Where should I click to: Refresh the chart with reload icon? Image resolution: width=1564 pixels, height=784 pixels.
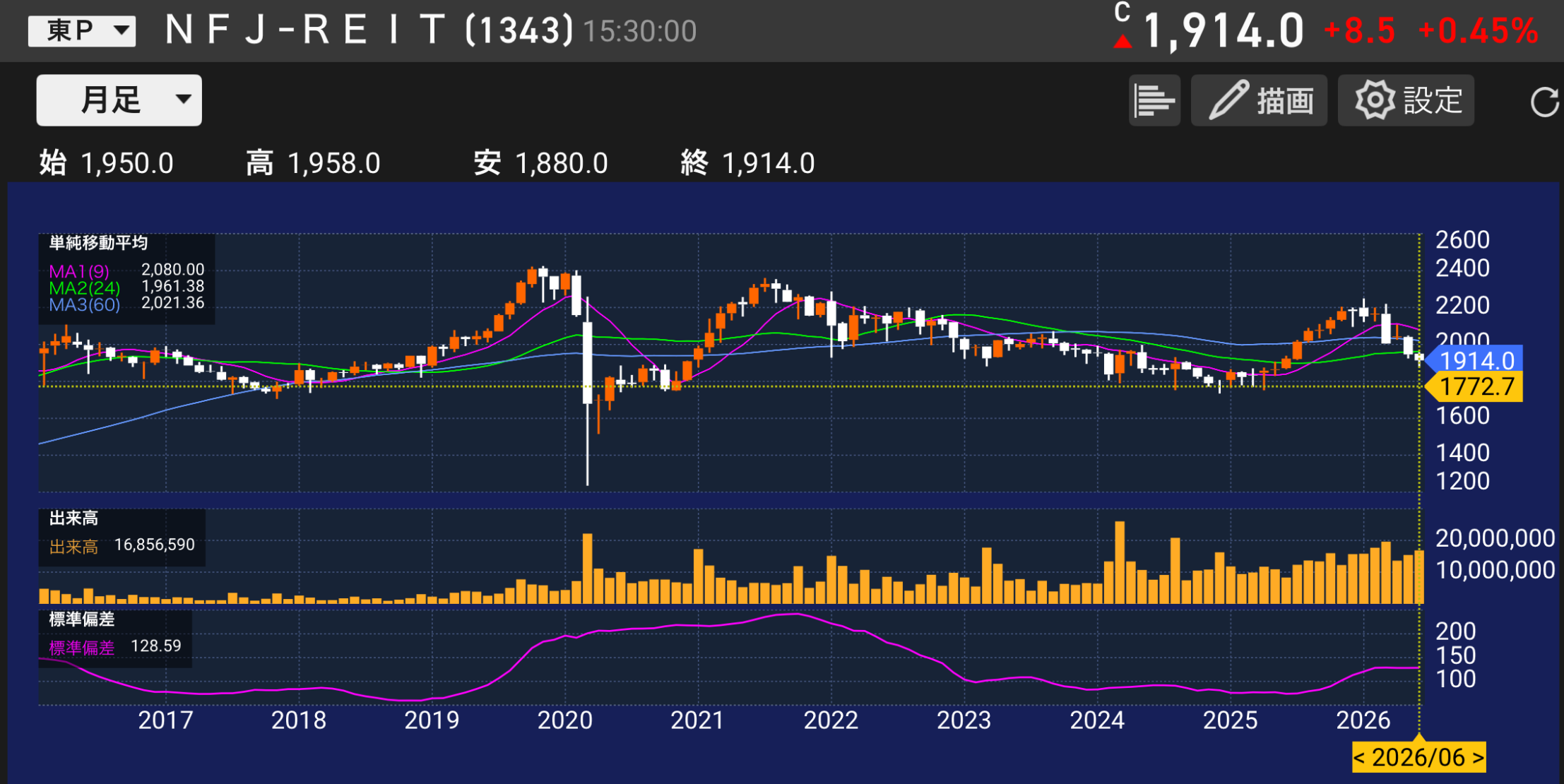[1544, 102]
